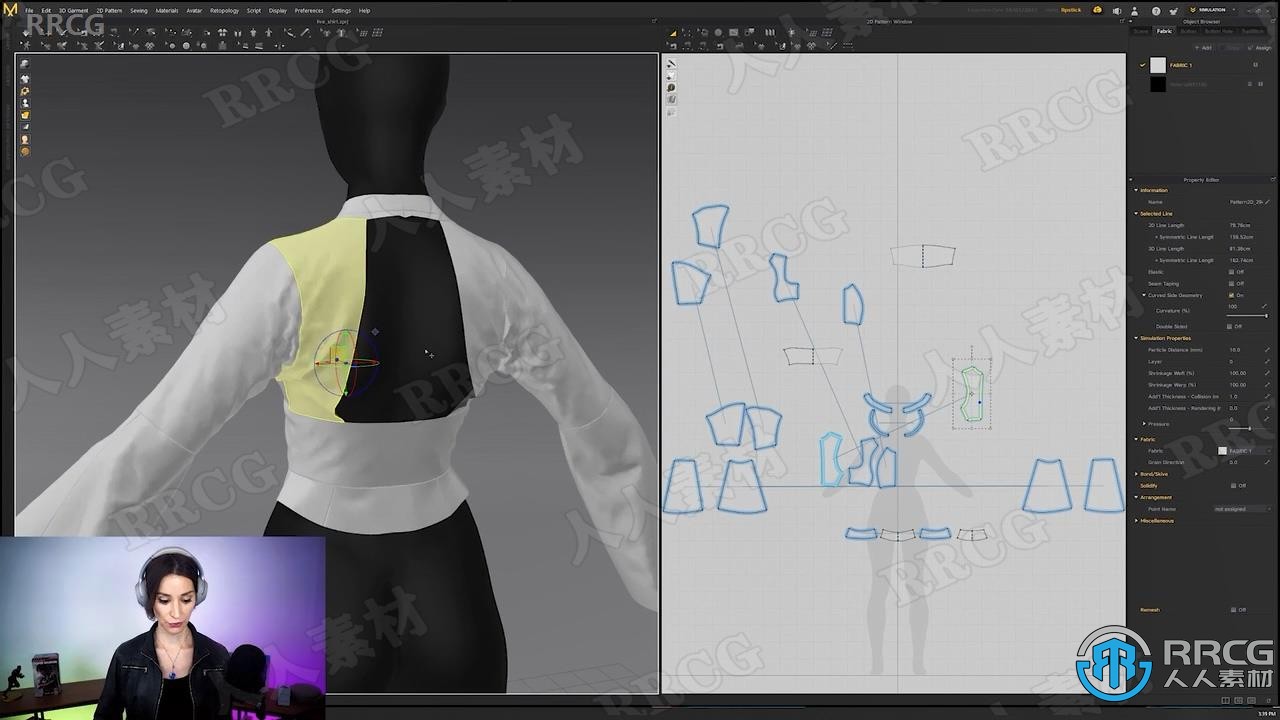Click the orange sphere icon in 3D viewport
Image resolution: width=1280 pixels, height=720 pixels.
(25, 151)
